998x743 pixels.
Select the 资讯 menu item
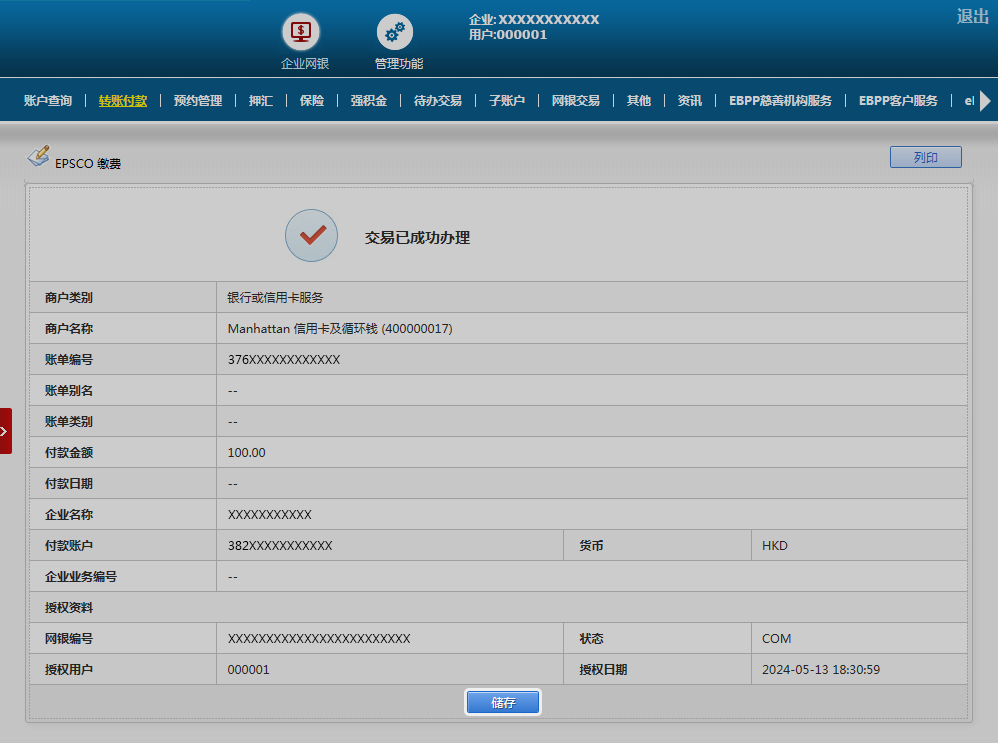690,101
